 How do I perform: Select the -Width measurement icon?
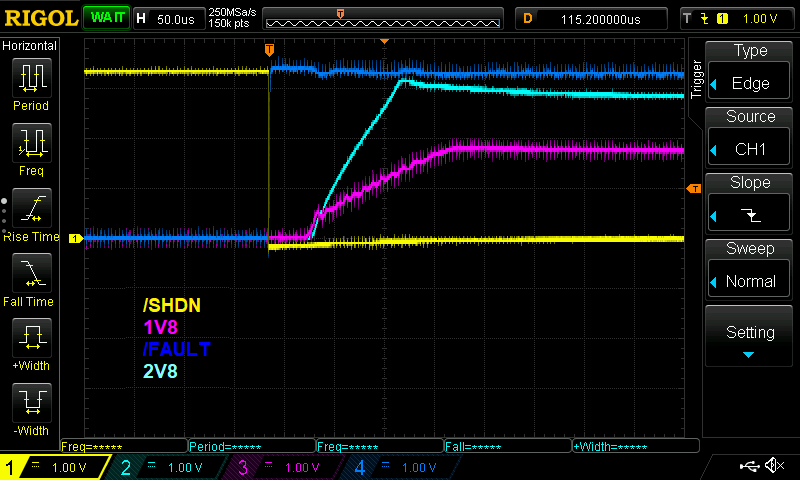pyautogui.click(x=32, y=402)
